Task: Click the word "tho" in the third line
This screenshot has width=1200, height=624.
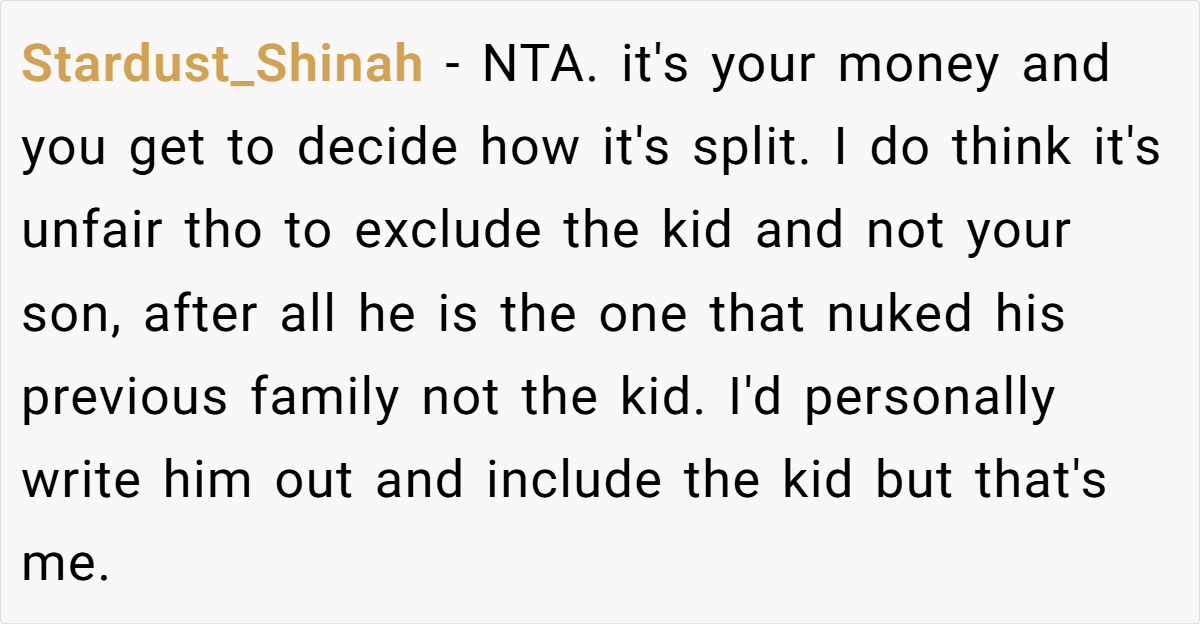Action: [x=219, y=230]
